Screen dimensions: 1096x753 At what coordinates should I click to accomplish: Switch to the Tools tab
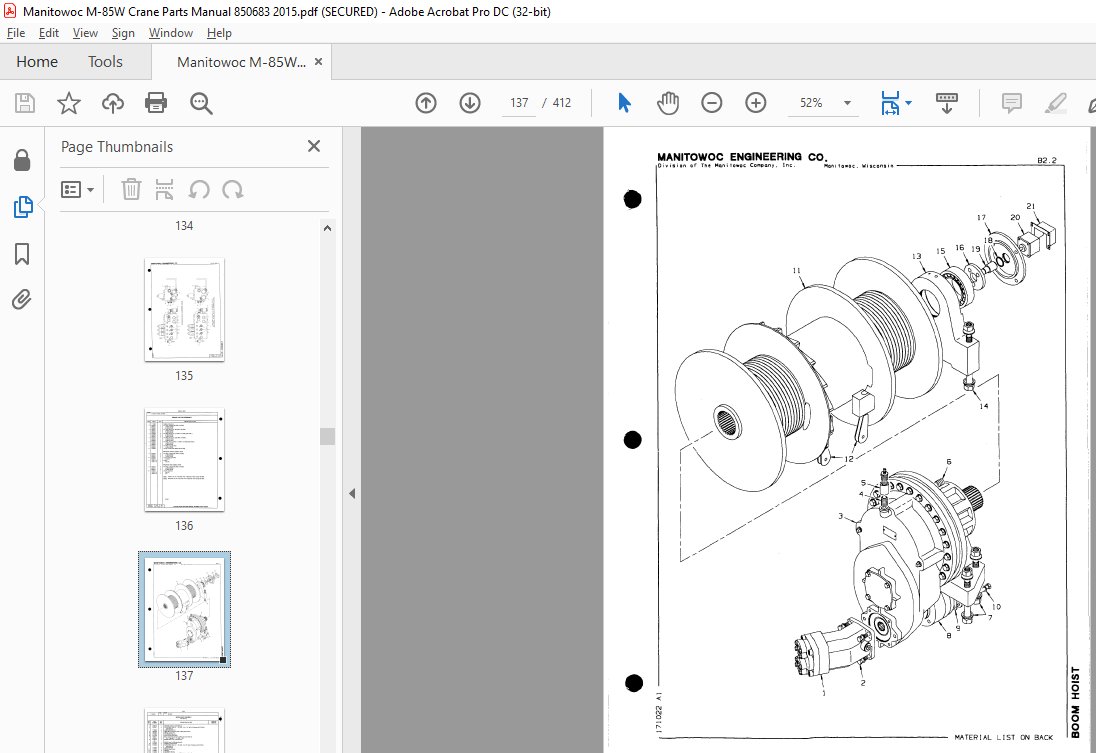tap(105, 62)
